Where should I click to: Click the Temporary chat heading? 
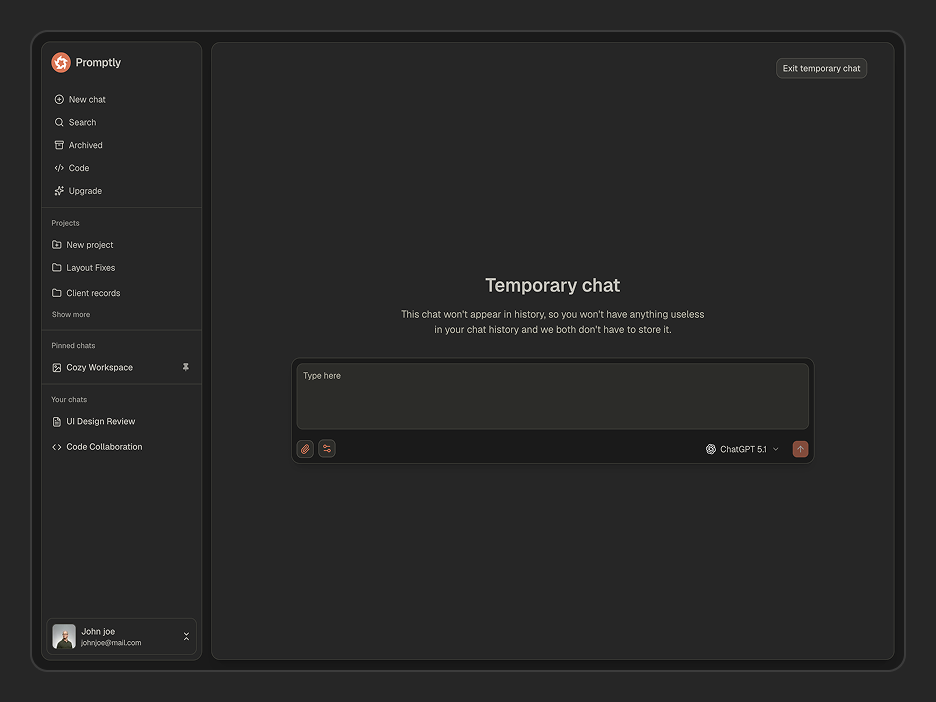click(x=553, y=285)
